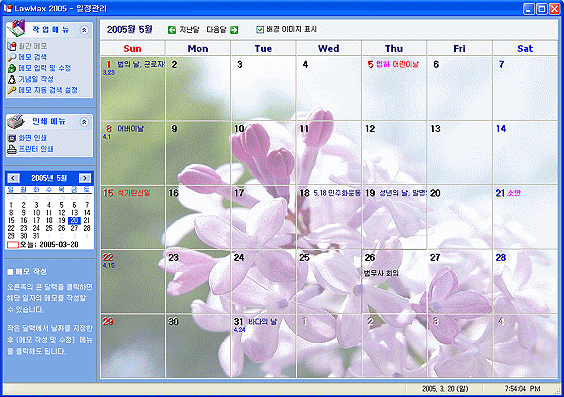Select May 21 소만 day cell
The height and width of the screenshot is (397, 564).
(525, 217)
